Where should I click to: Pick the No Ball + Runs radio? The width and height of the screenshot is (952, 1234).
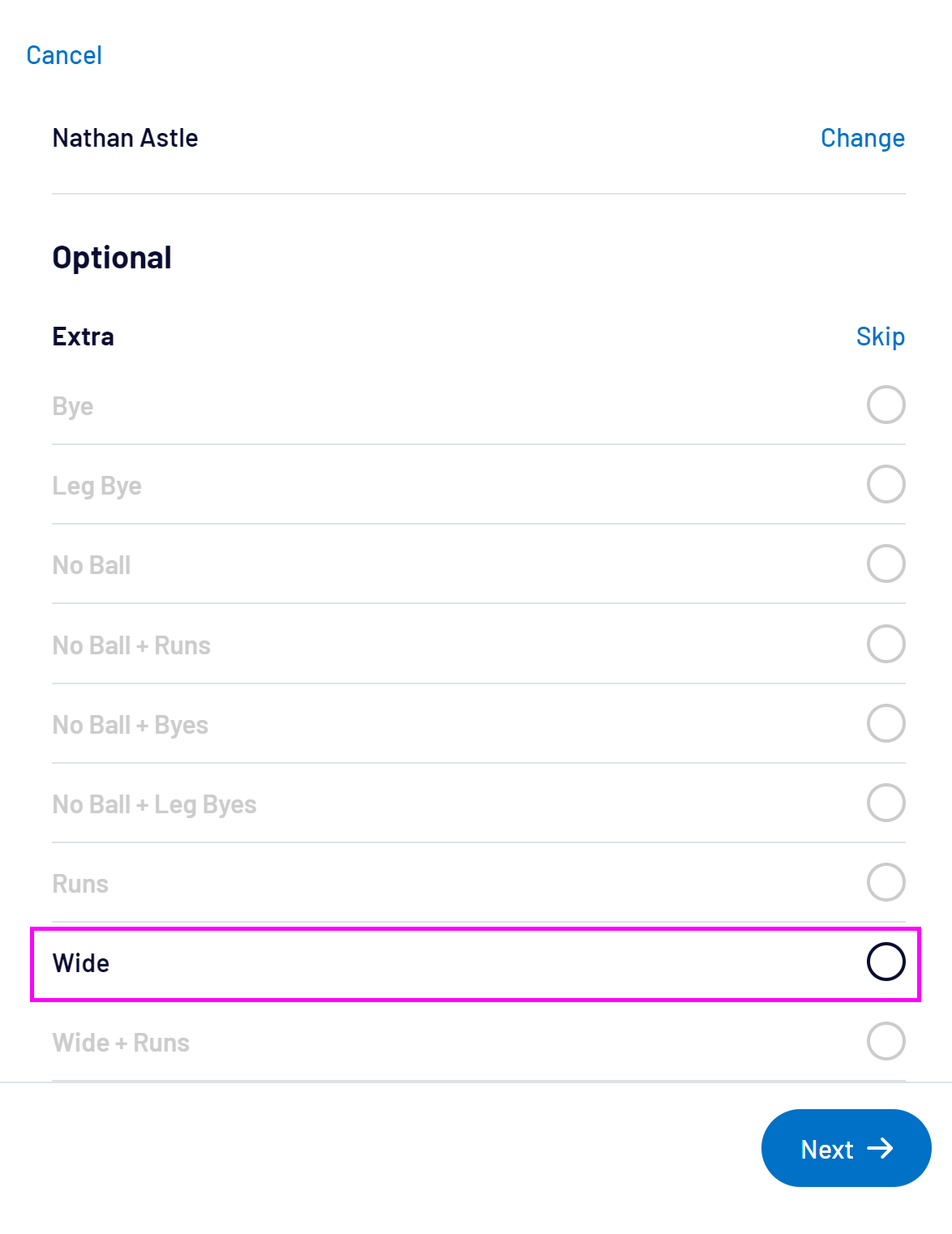[886, 644]
